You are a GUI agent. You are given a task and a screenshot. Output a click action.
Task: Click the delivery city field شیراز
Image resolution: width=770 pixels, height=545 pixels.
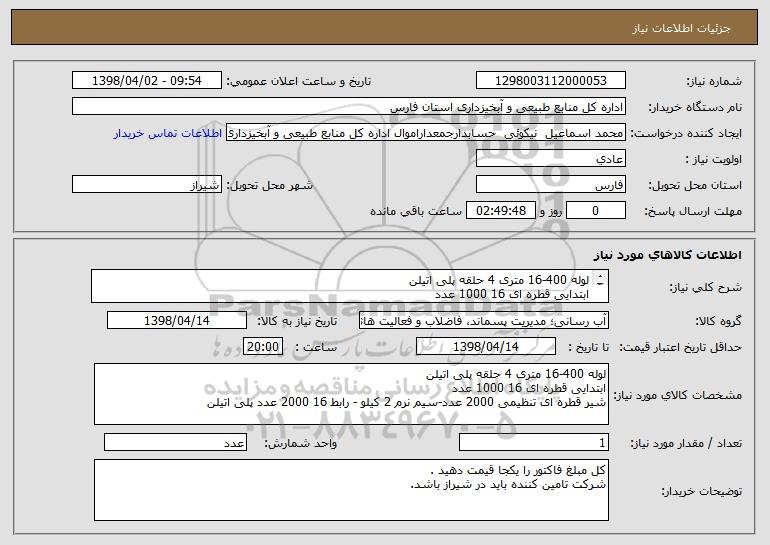[147, 185]
